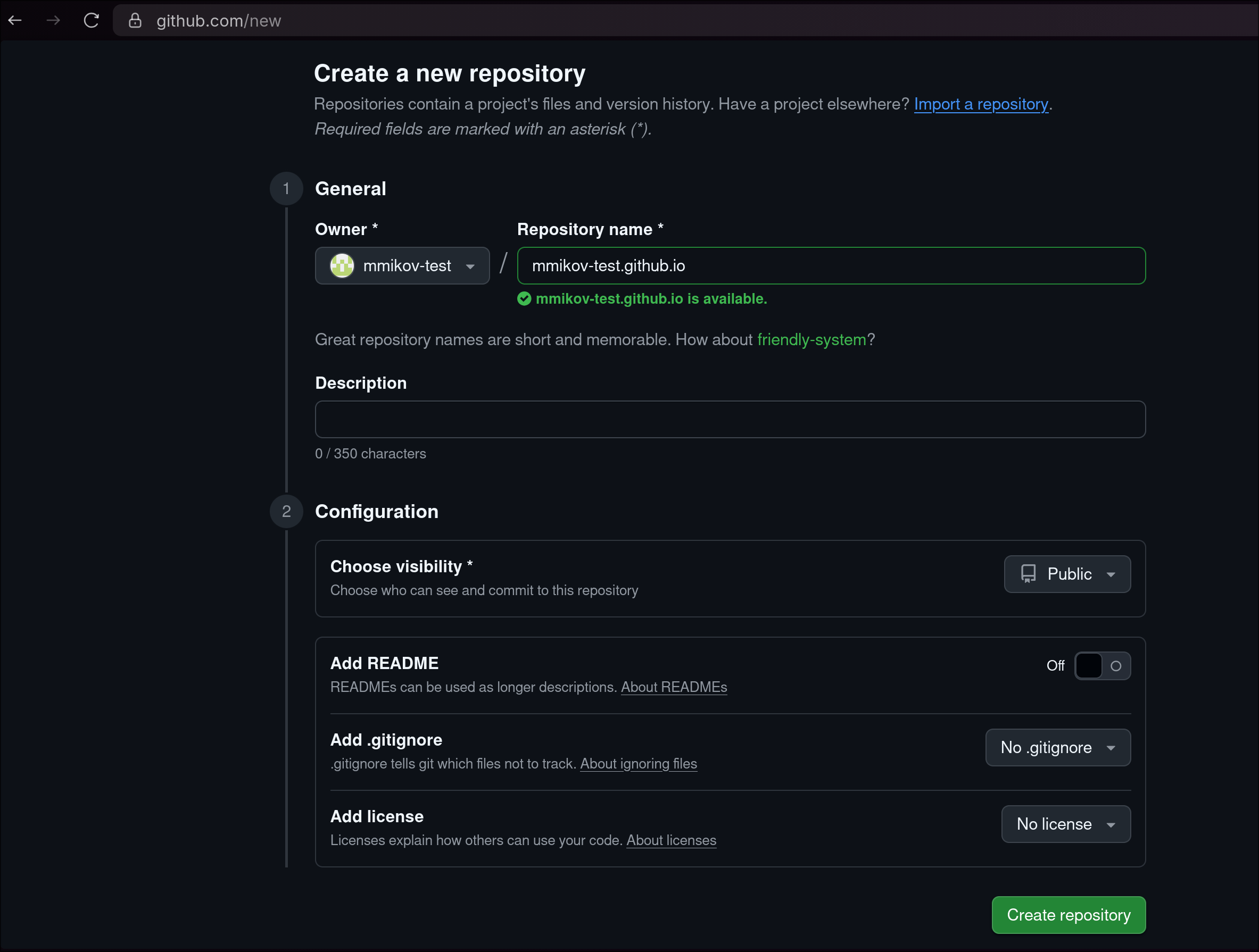Screen dimensions: 1259x952
Task: Click the Repository name input field
Action: [x=831, y=266]
